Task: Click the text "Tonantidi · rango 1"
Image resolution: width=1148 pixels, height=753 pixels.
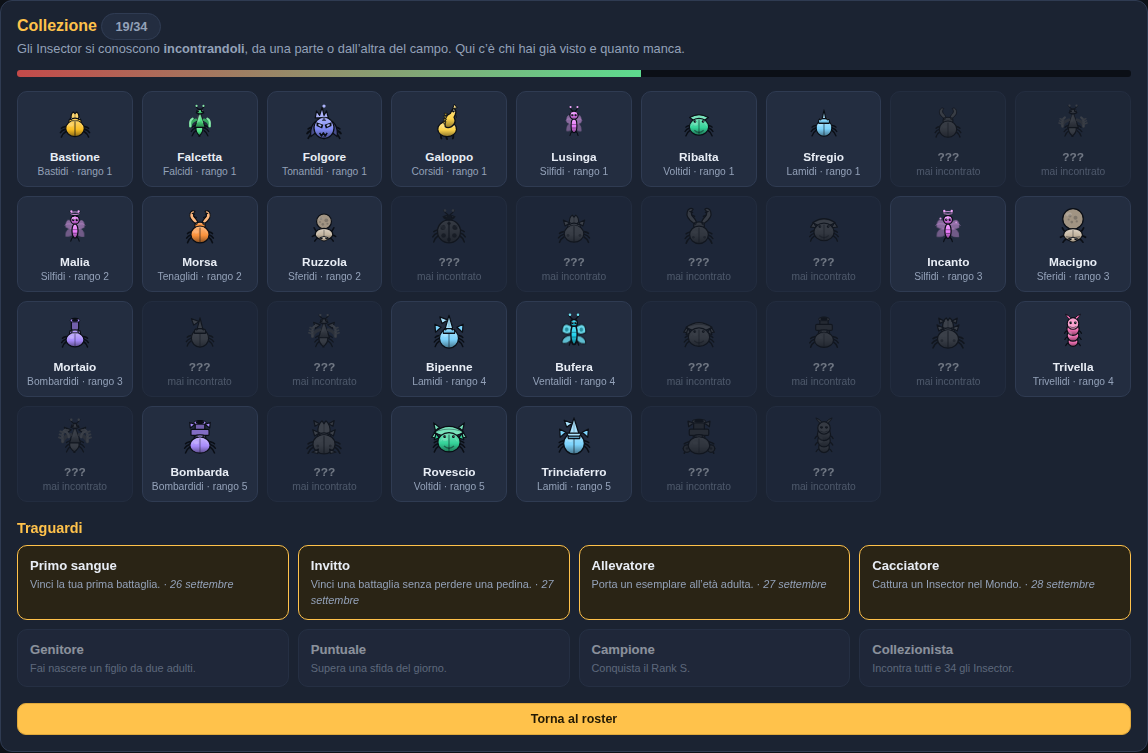Action: coord(324,171)
